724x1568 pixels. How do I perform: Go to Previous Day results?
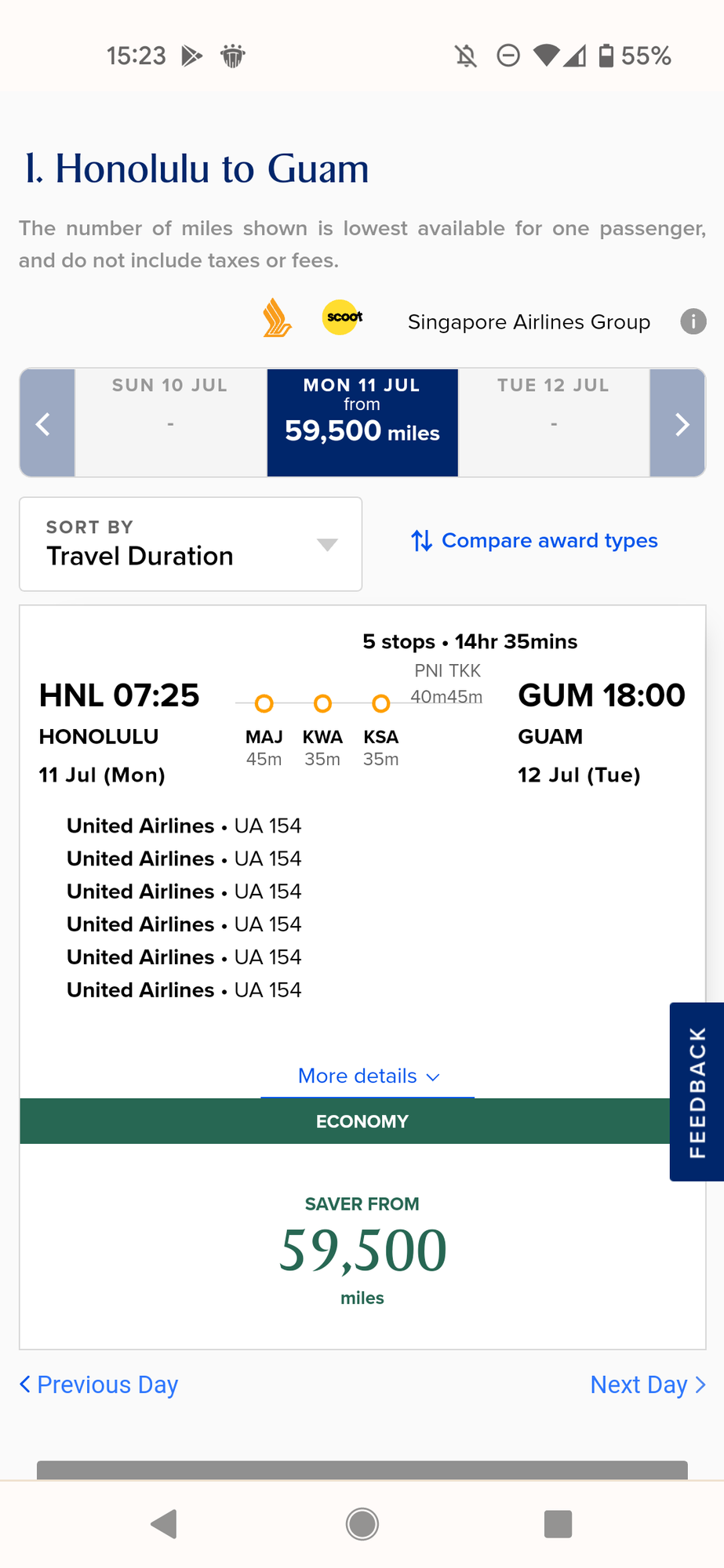click(x=99, y=1385)
